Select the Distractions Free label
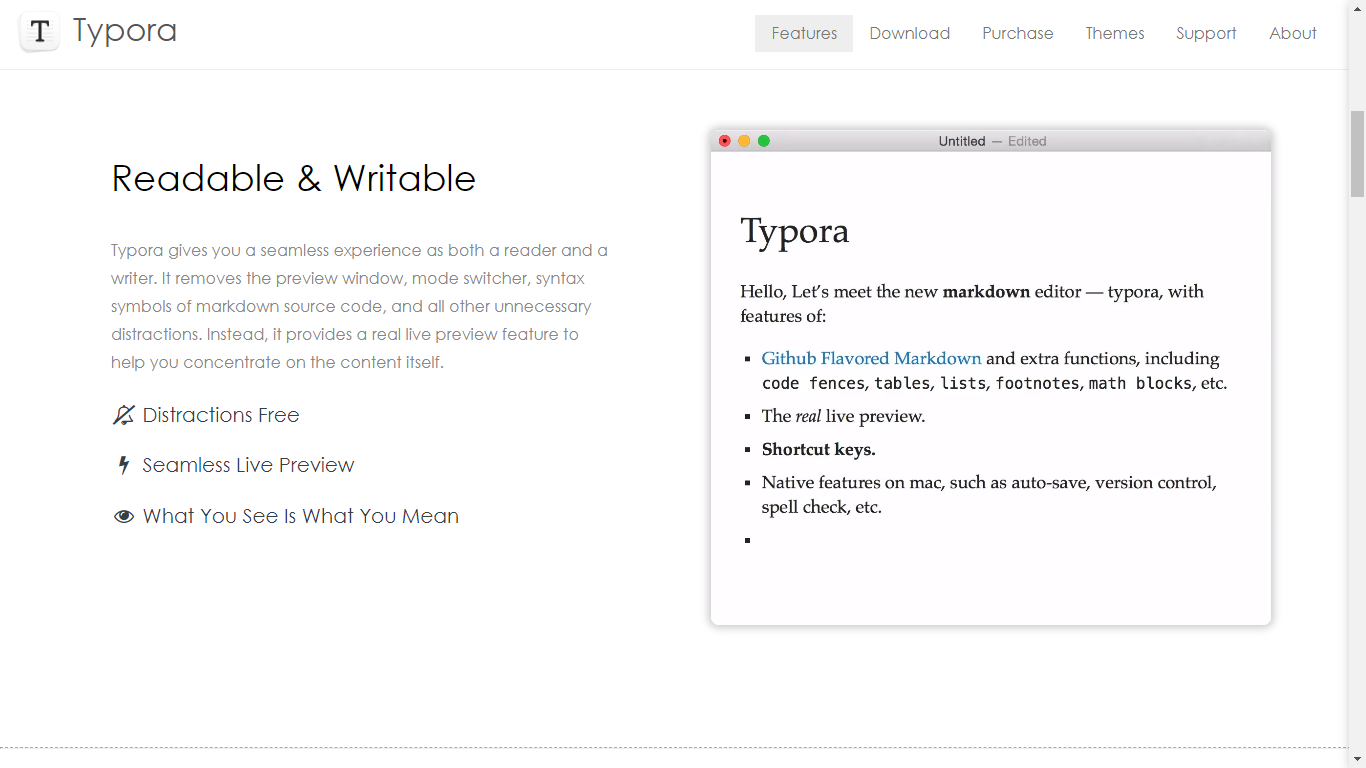 click(x=221, y=415)
